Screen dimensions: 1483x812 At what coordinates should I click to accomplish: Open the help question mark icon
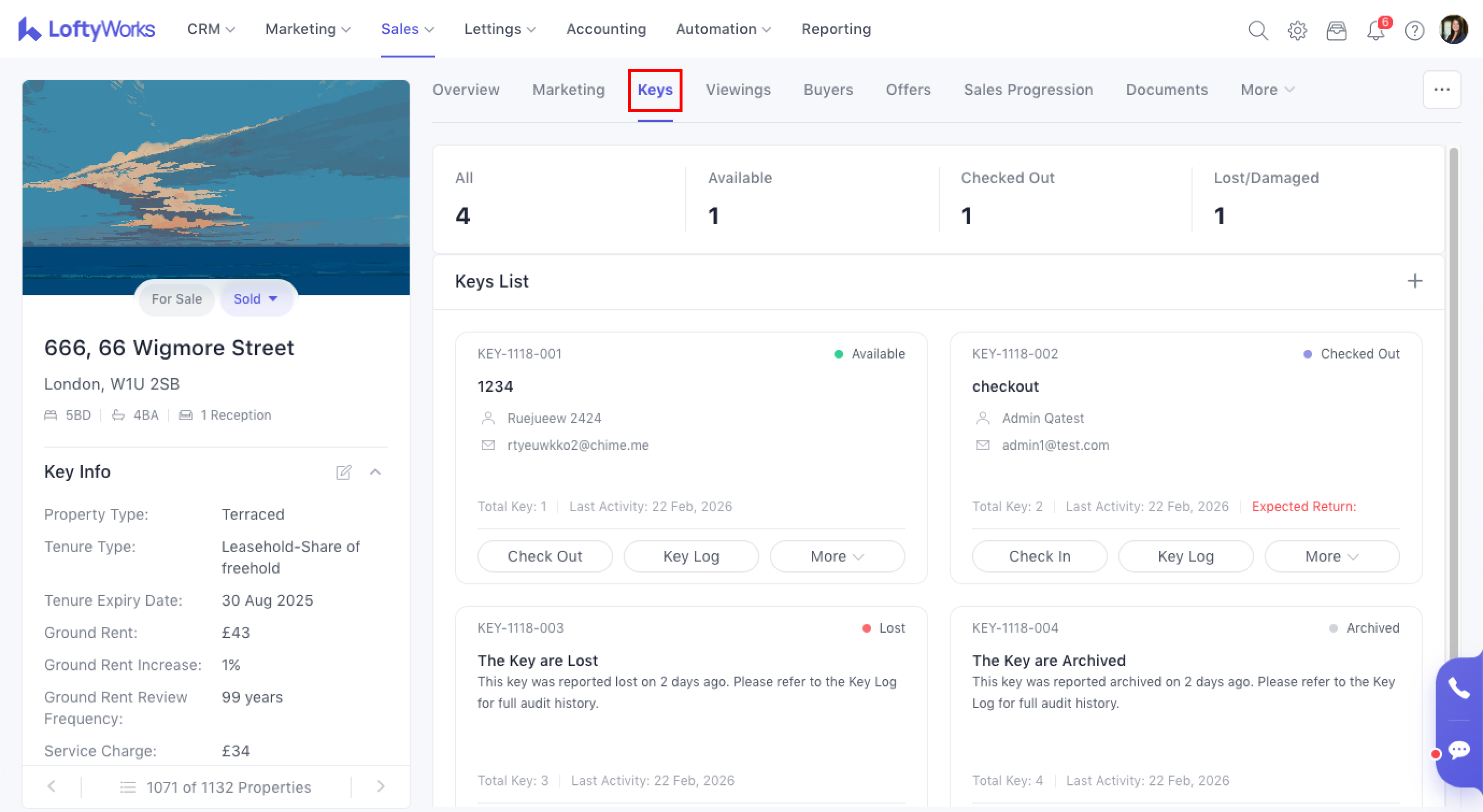click(x=1414, y=30)
